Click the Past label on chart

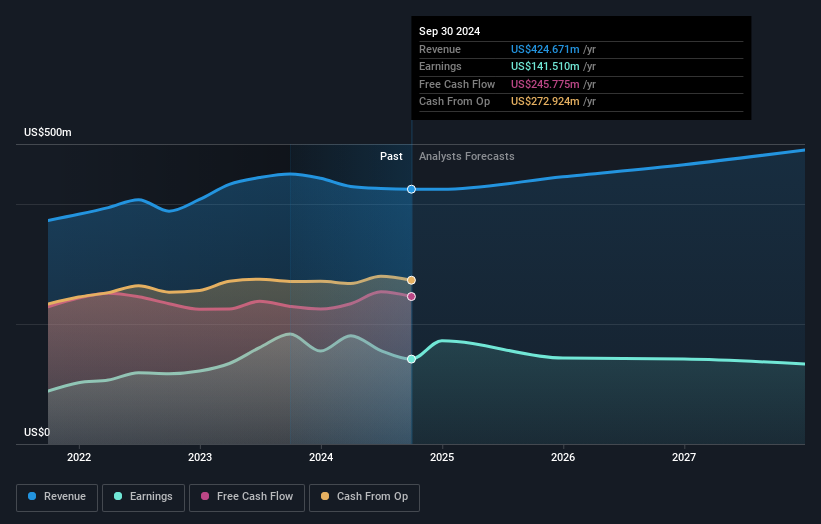click(x=391, y=157)
